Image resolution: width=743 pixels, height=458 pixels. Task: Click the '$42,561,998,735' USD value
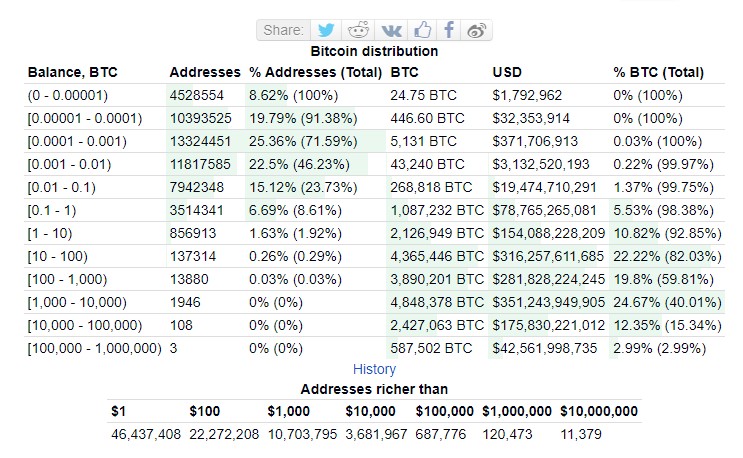click(x=544, y=349)
